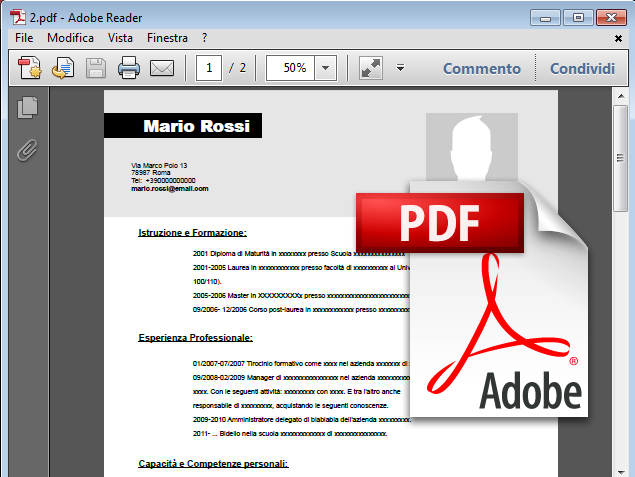Click the 2011- Bidello nella scuola line
This screenshot has height=477, width=635.
(x=290, y=434)
